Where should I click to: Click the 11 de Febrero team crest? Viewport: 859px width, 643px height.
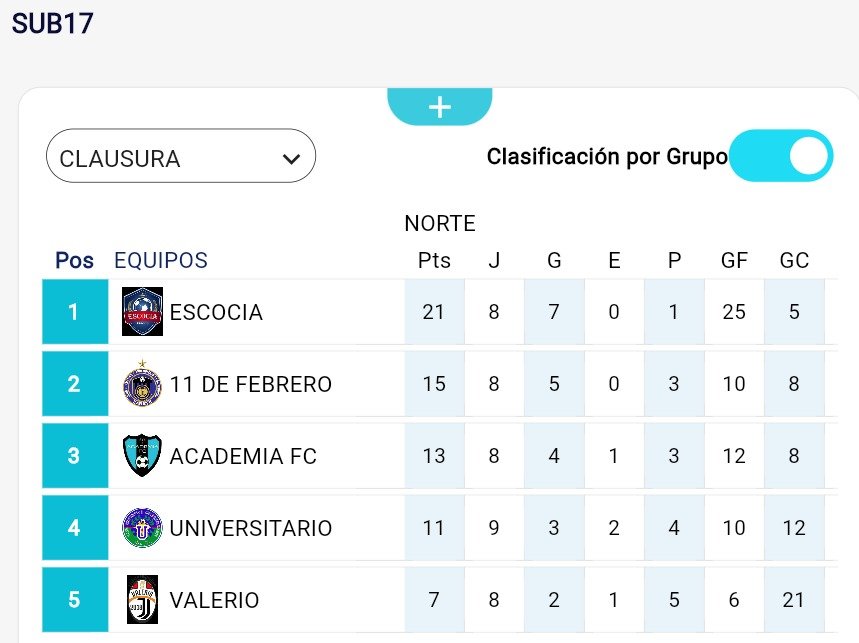(x=142, y=384)
